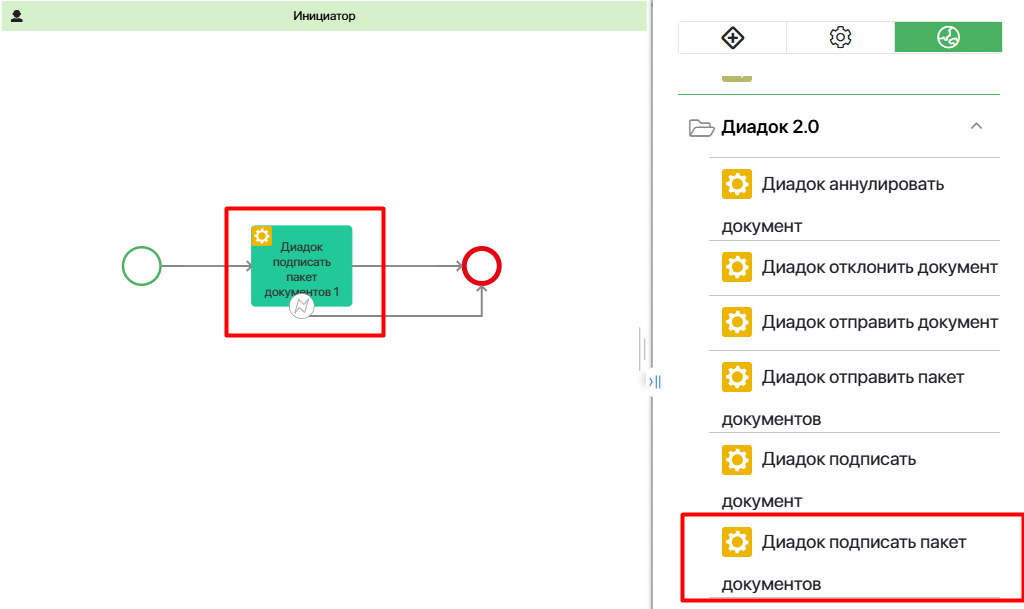Viewport: 1024px width, 609px height.
Task: Switch to the gear settings tab
Action: (840, 37)
